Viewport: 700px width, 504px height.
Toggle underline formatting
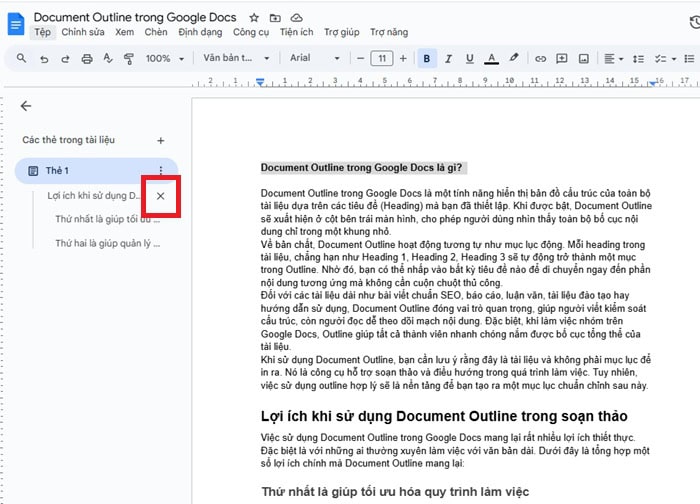[470, 58]
